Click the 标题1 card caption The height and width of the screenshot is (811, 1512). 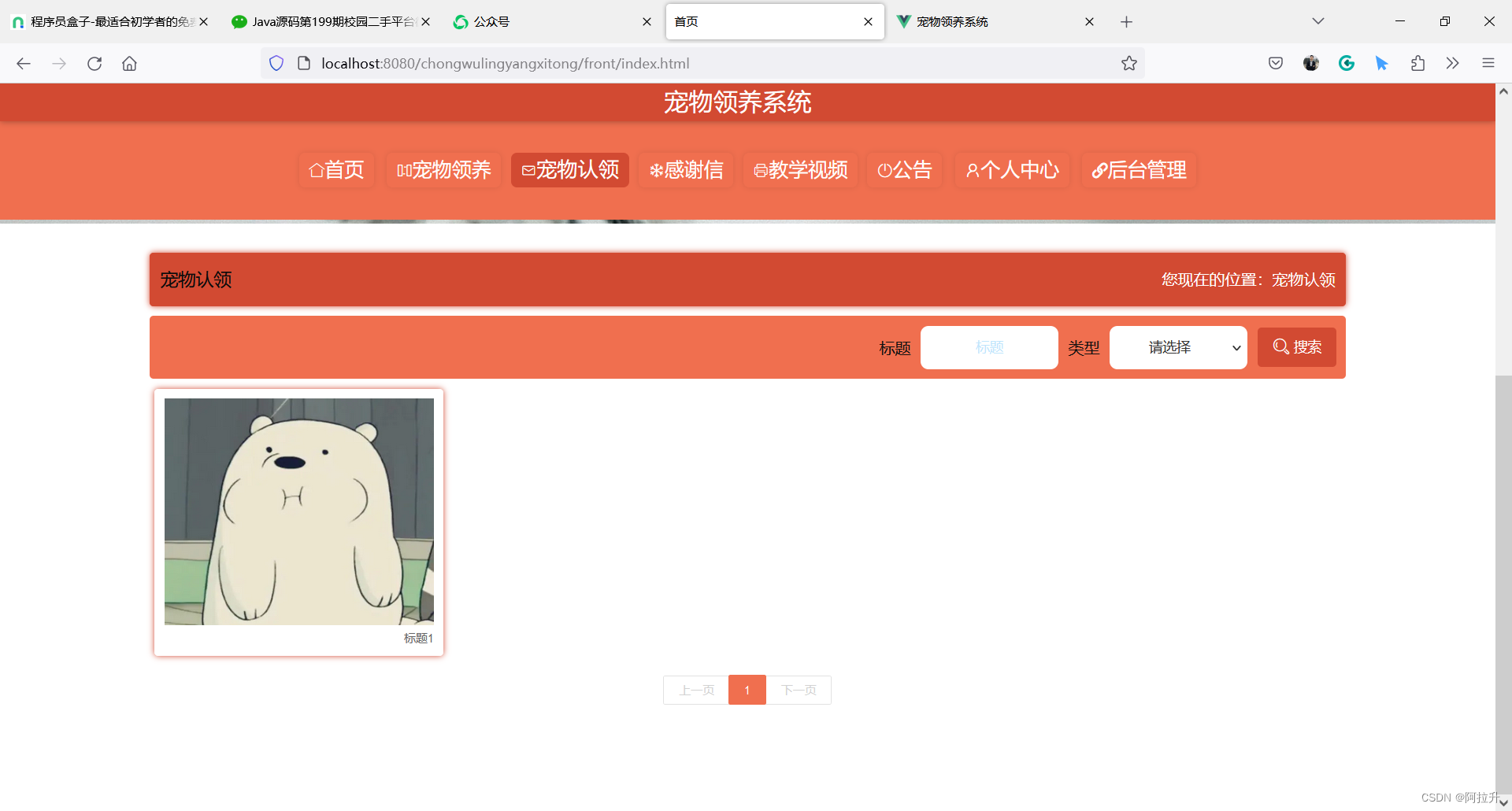point(418,639)
